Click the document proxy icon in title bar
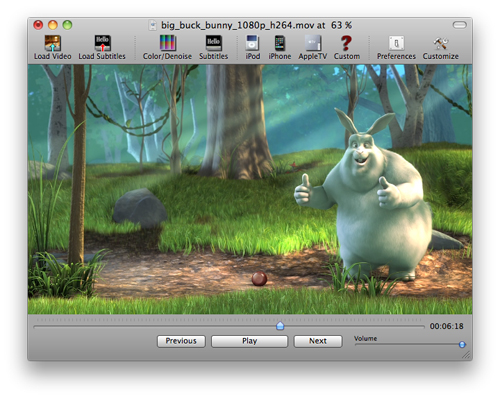This screenshot has width=500, height=399. 153,25
